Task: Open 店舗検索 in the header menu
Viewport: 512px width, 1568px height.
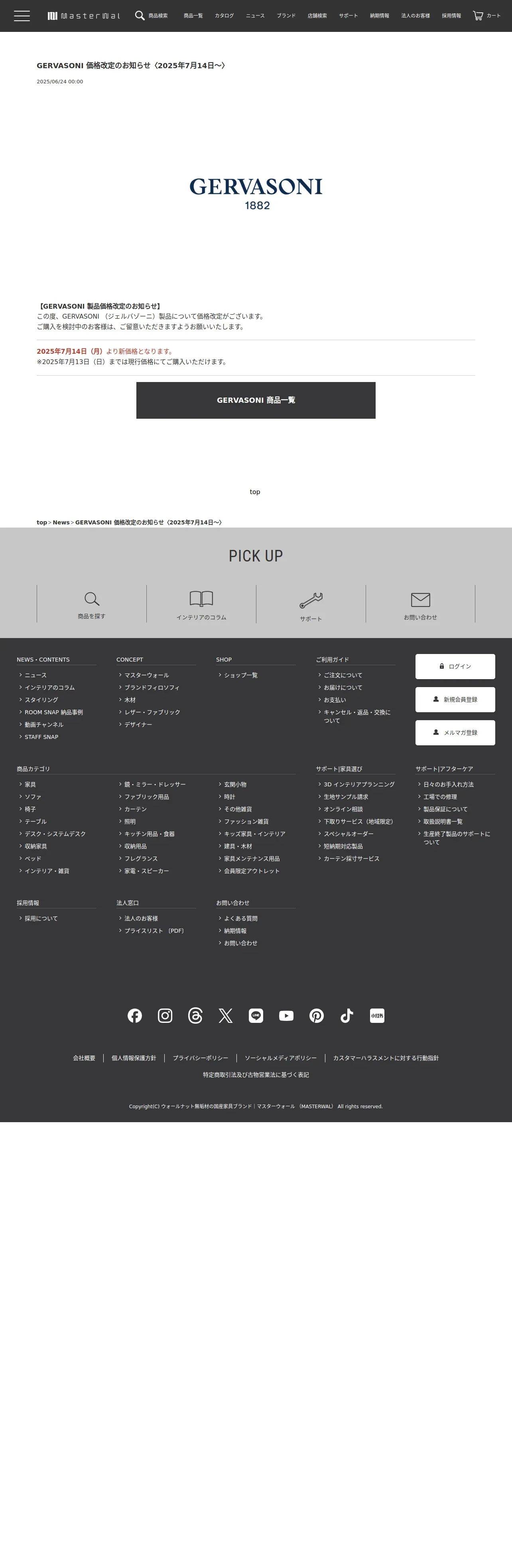Action: tap(317, 16)
